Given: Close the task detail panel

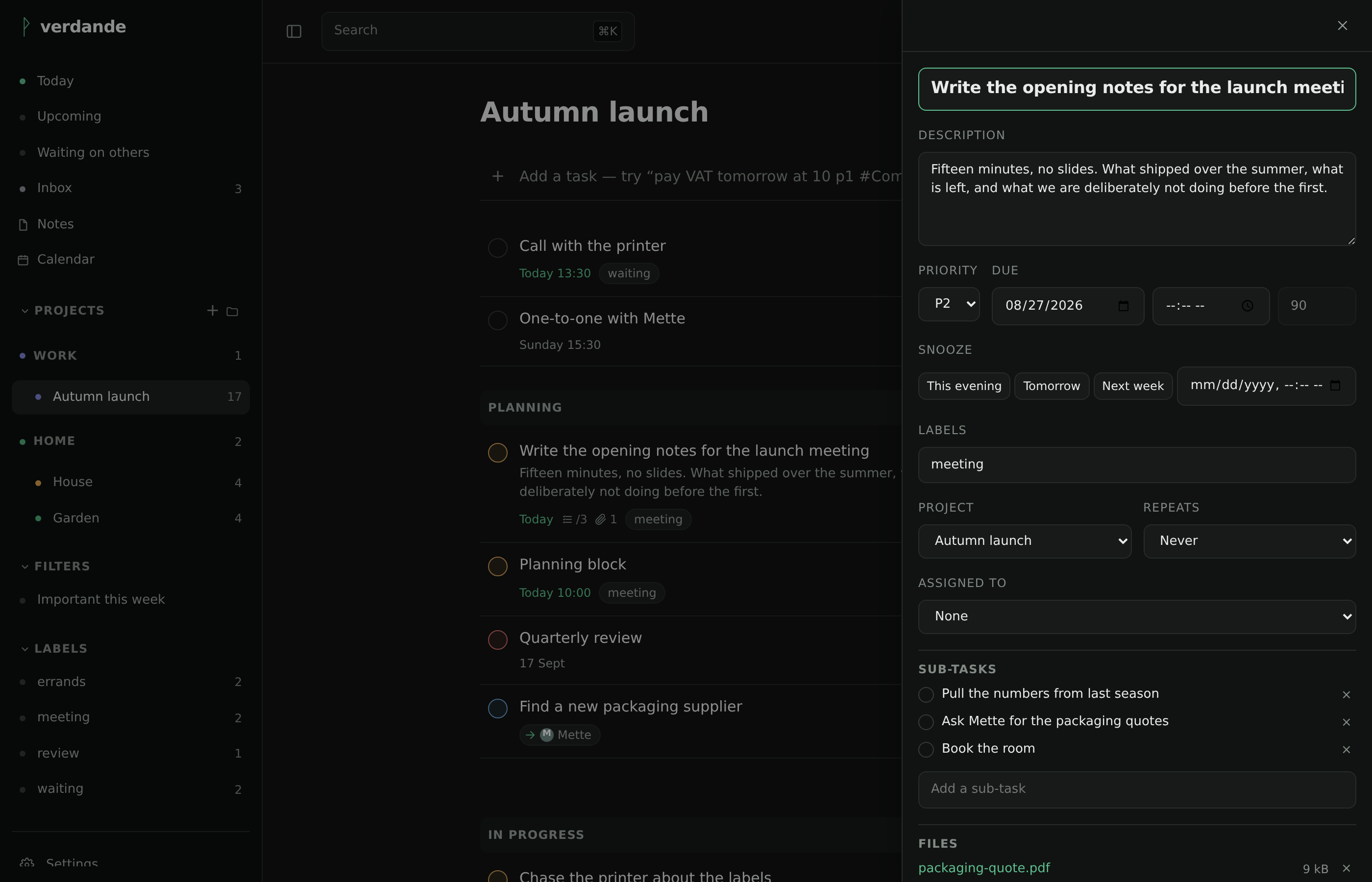Looking at the screenshot, I should [1342, 25].
